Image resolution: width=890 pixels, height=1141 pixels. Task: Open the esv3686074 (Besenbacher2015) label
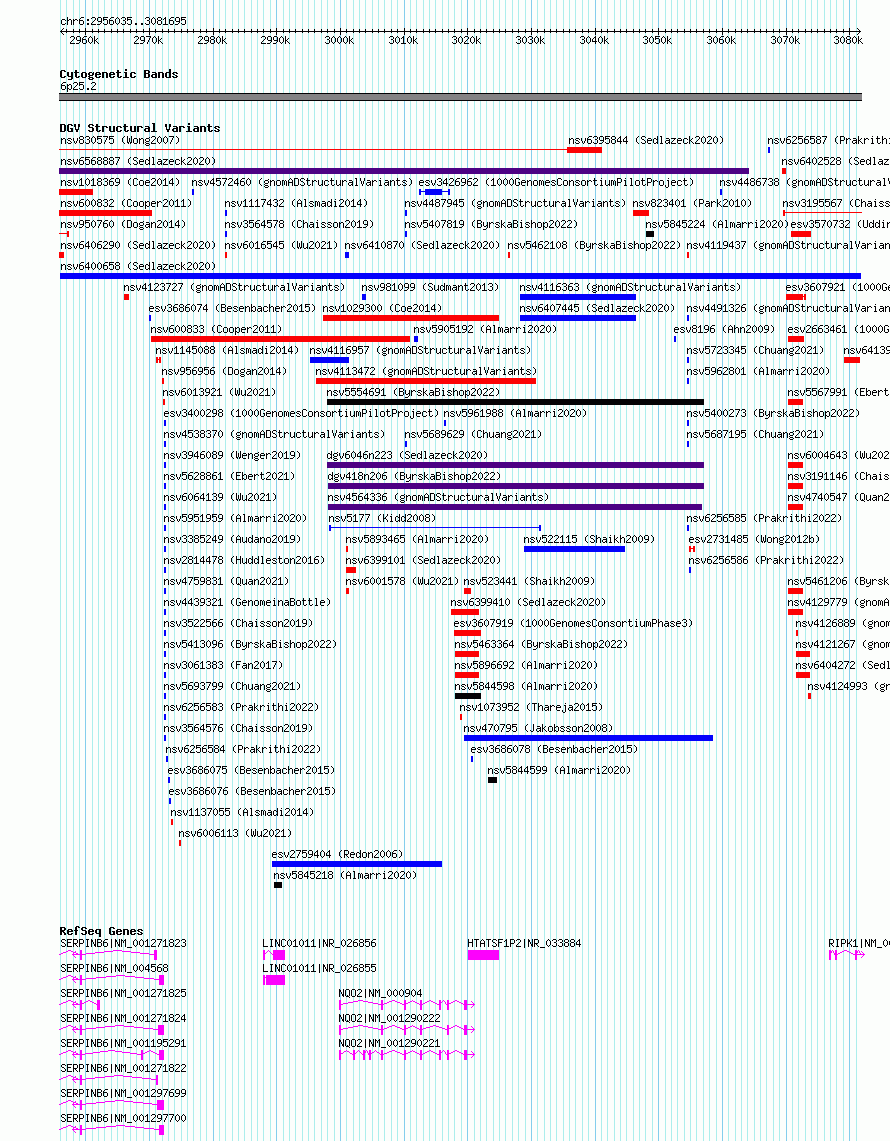coord(232,308)
